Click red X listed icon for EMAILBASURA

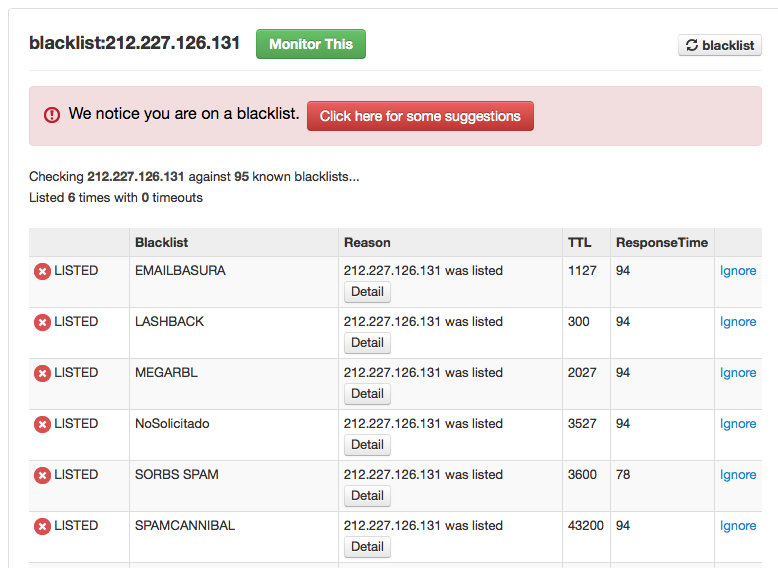pos(42,271)
